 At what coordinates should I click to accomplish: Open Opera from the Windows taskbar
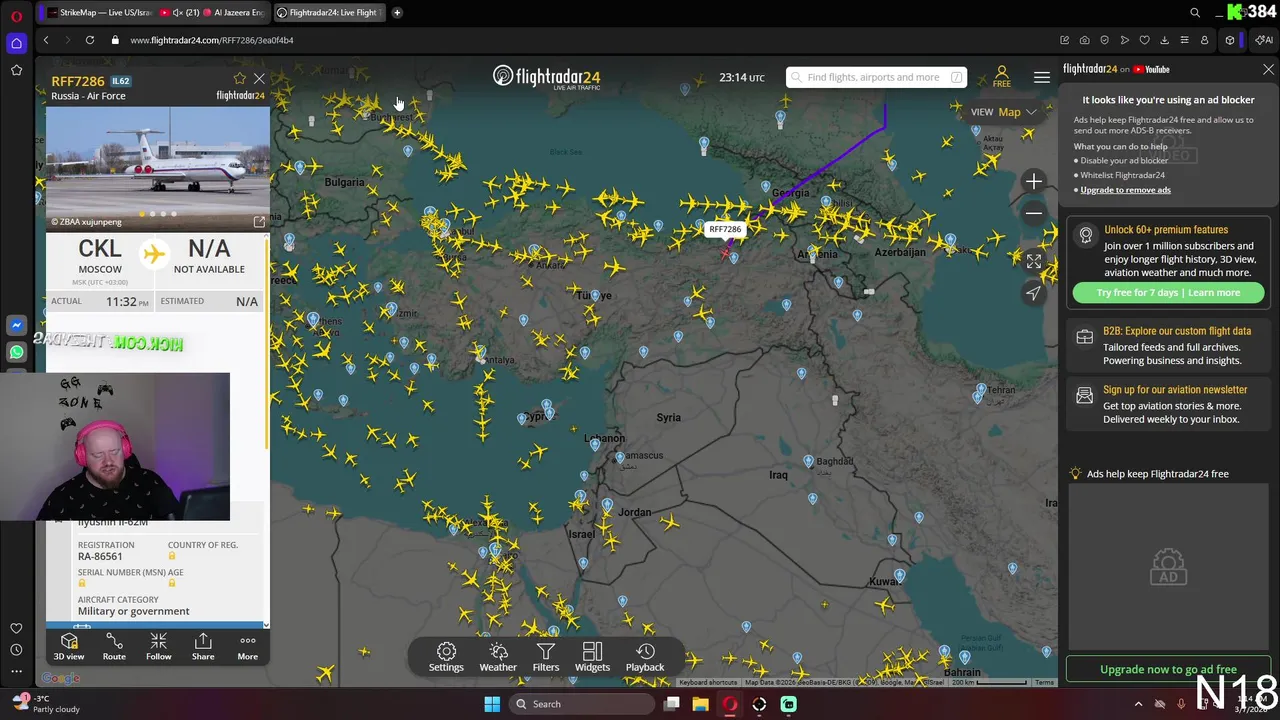[x=730, y=704]
